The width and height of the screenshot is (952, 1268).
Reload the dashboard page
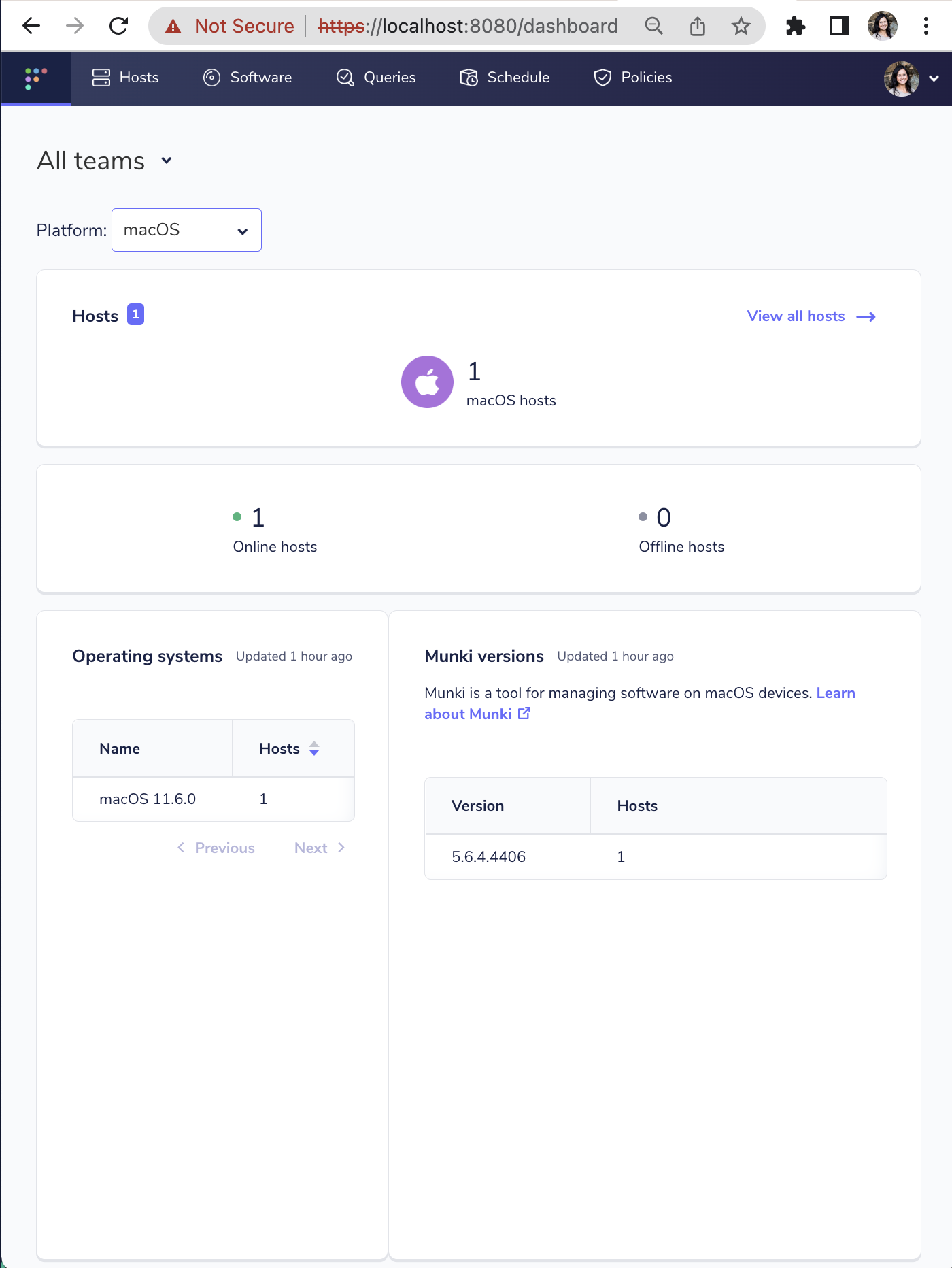[x=118, y=27]
